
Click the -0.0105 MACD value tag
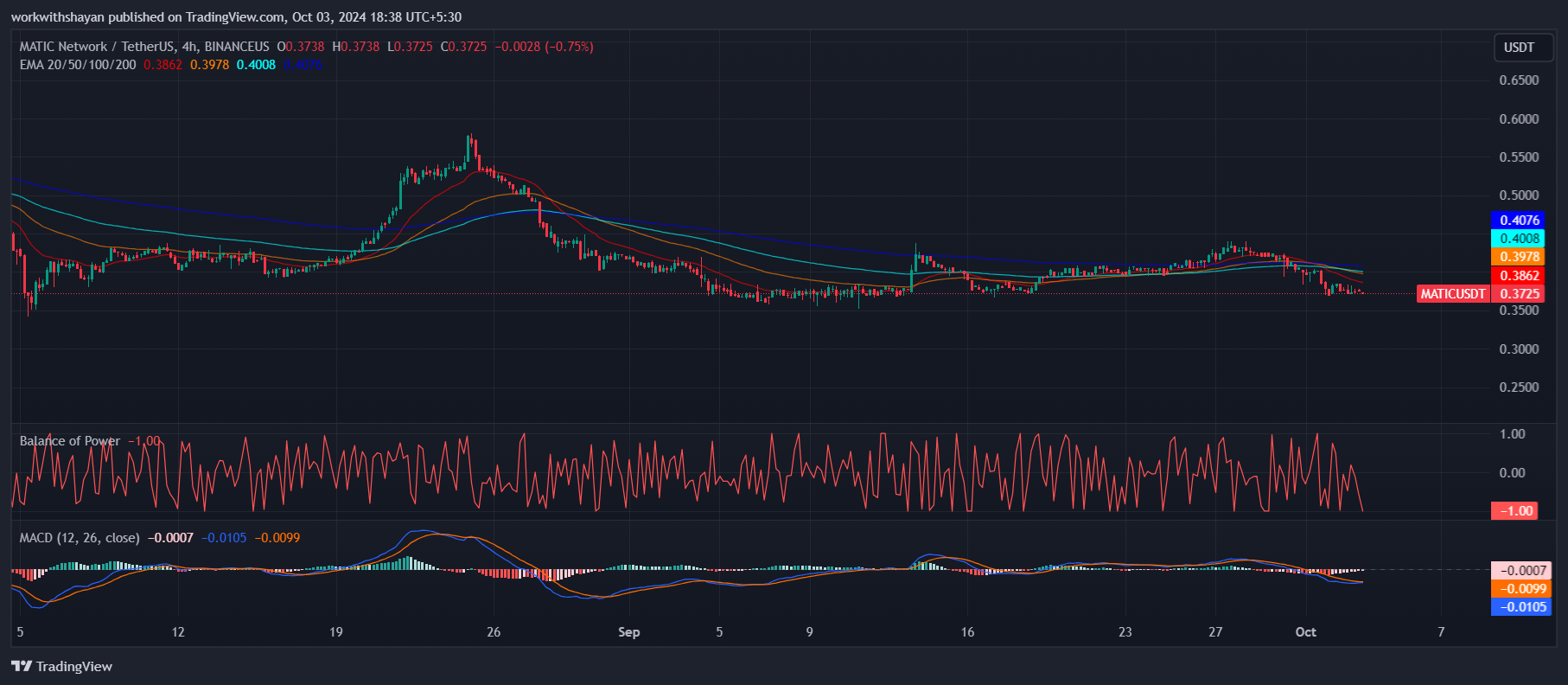pyautogui.click(x=1521, y=607)
